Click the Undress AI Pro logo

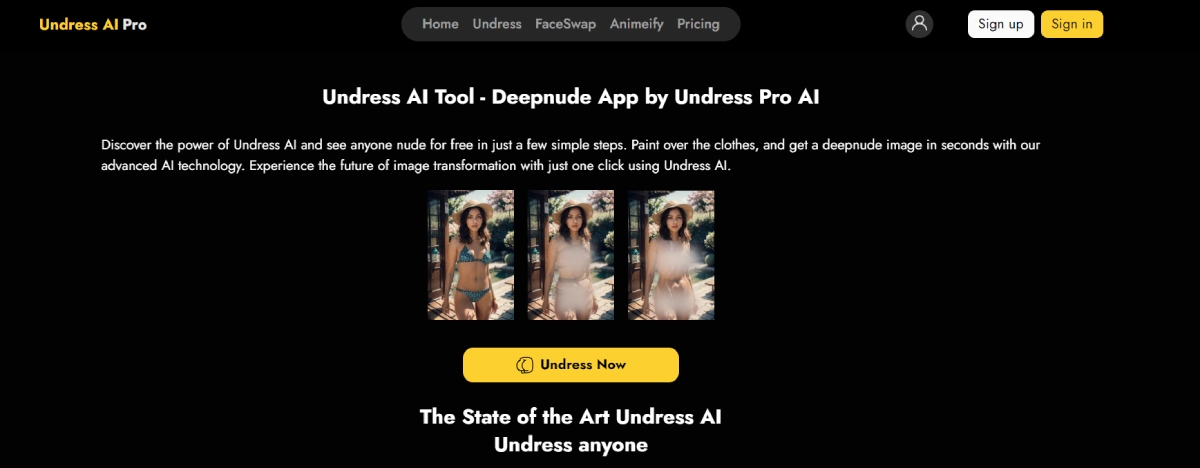(93, 24)
